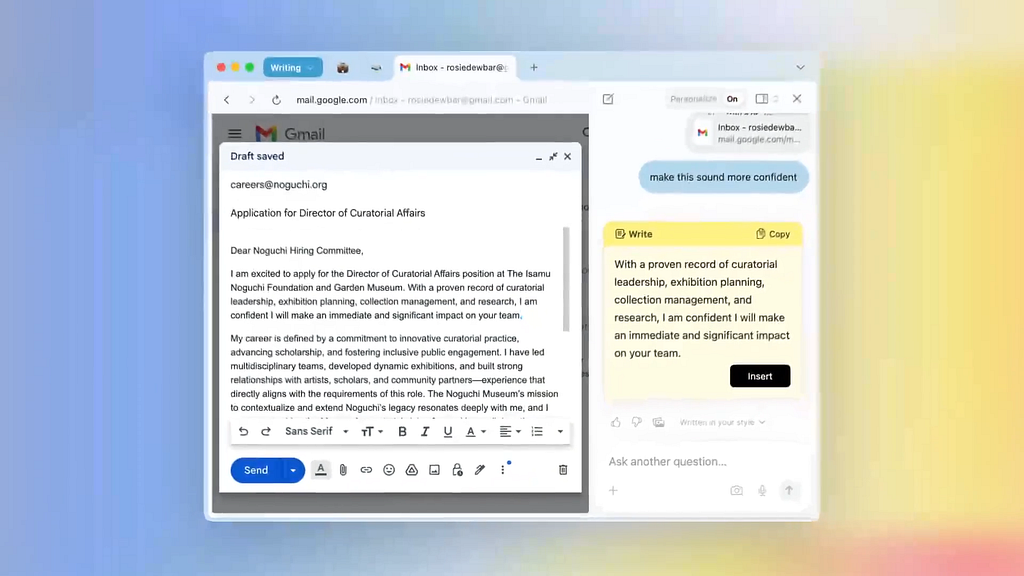Insert a bulleted list
The height and width of the screenshot is (576, 1024).
[x=537, y=432]
